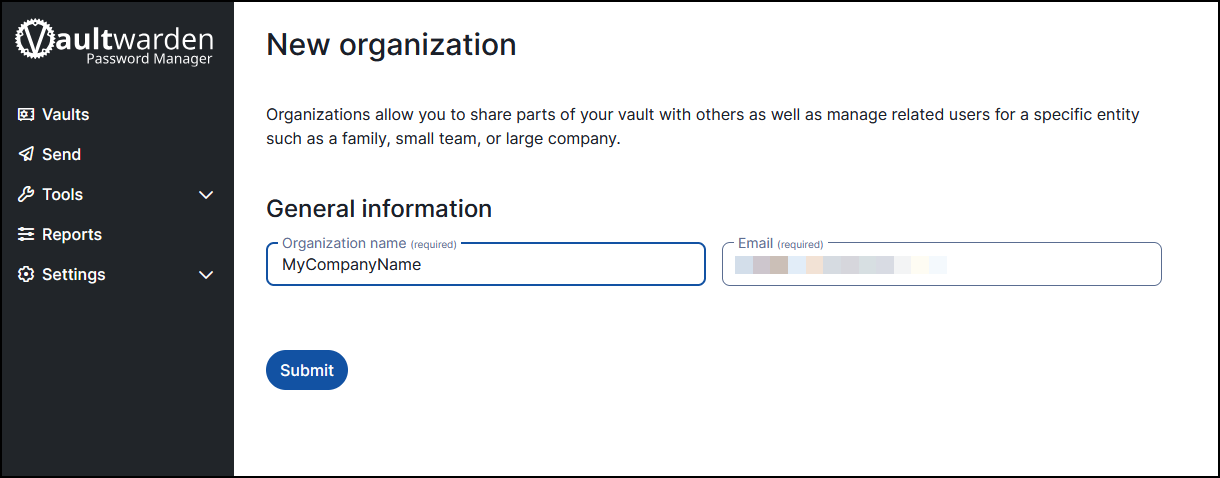Screen dimensions: 1220x478
Task: Click the Settings gear icon in sidebar
Action: click(x=26, y=275)
